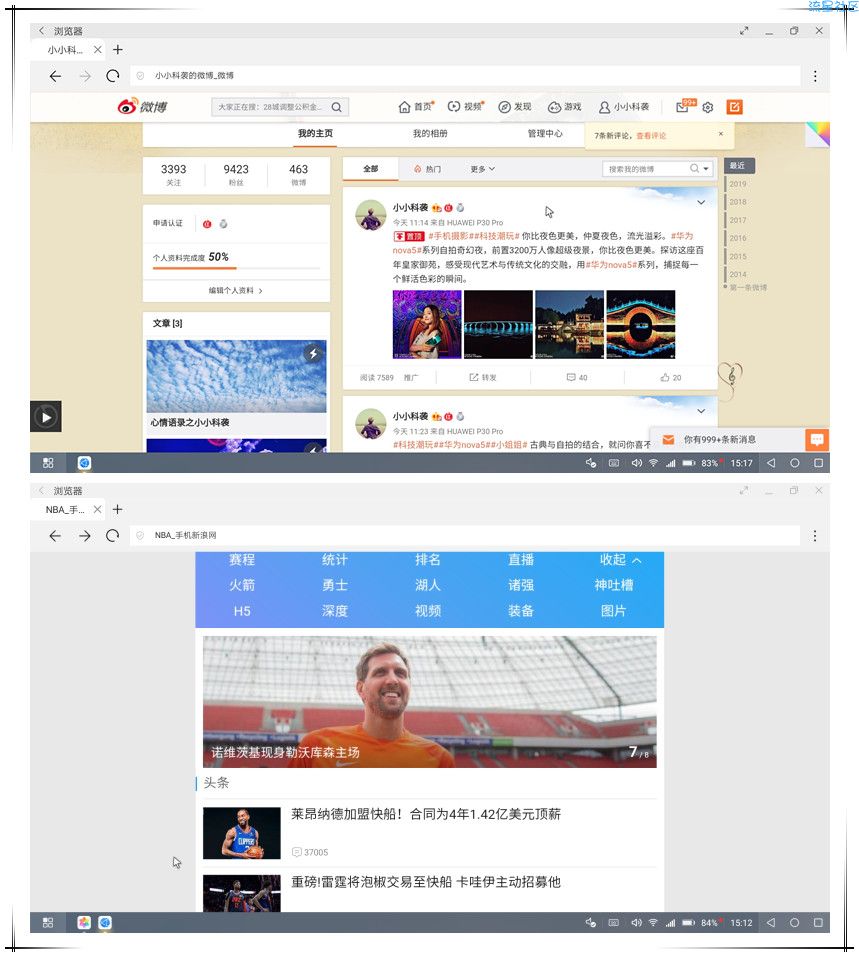Click 编辑个人资料 link

click(236, 291)
